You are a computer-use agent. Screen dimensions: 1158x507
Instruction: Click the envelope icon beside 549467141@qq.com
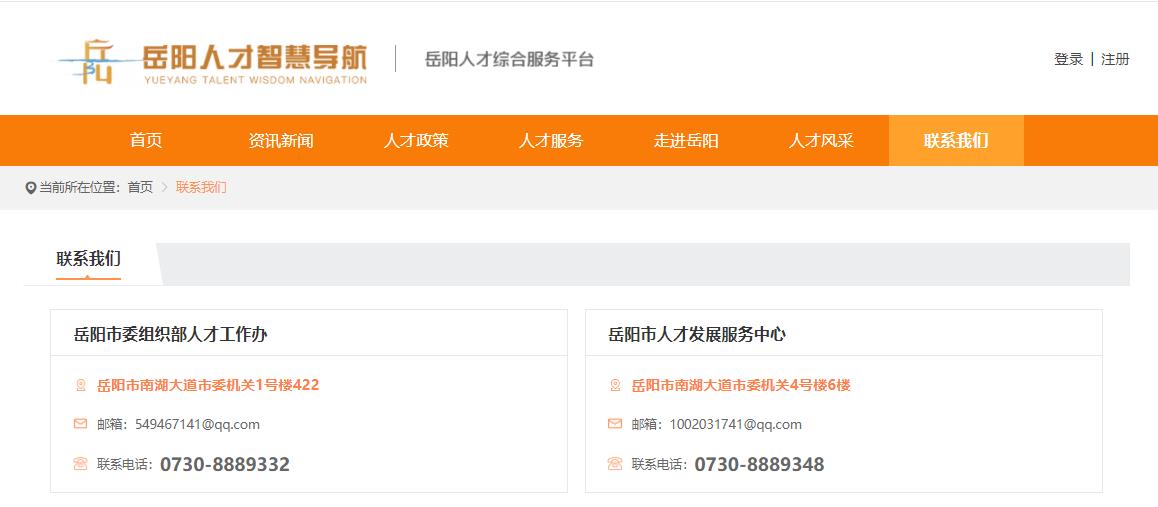click(80, 424)
